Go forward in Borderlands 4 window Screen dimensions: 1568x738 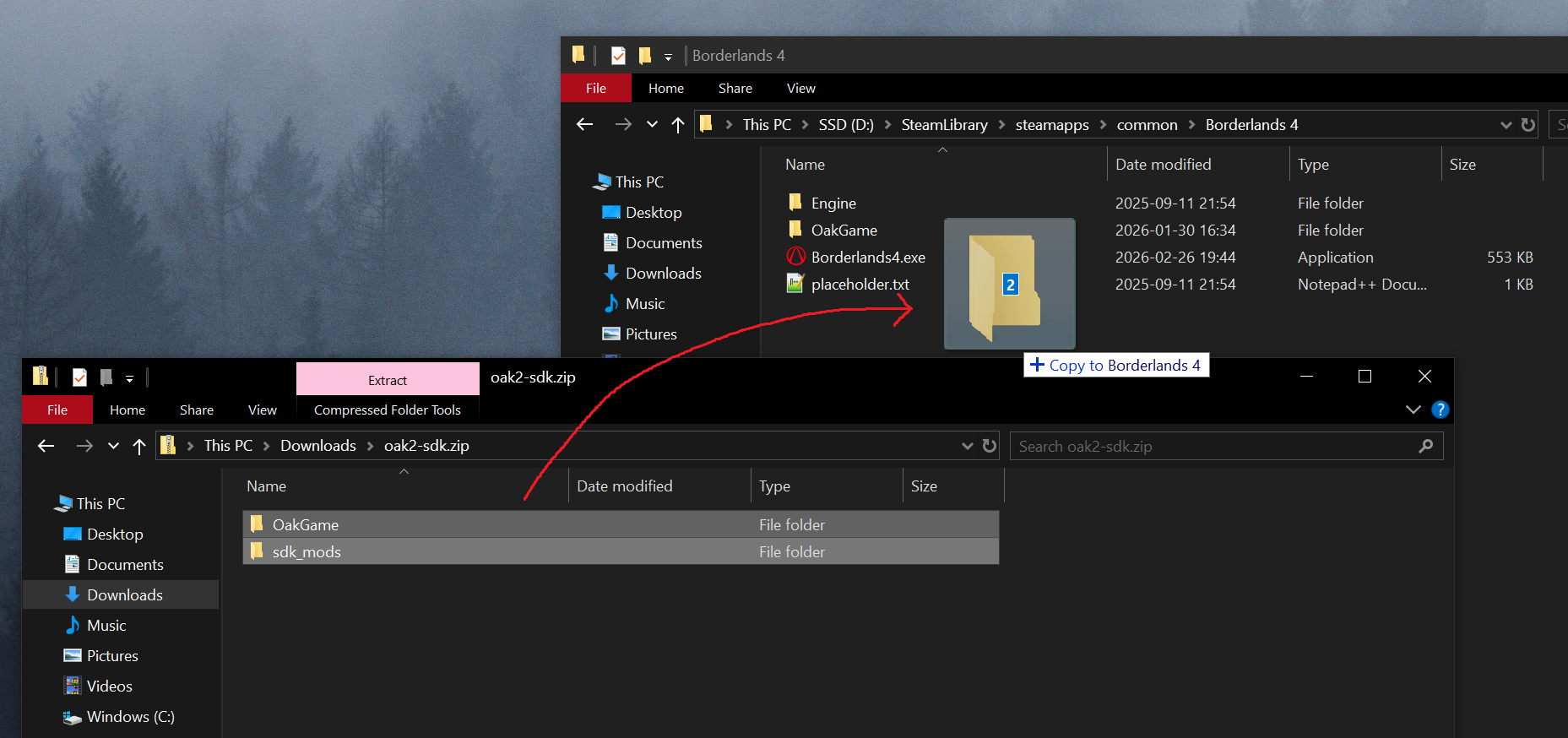tap(623, 125)
